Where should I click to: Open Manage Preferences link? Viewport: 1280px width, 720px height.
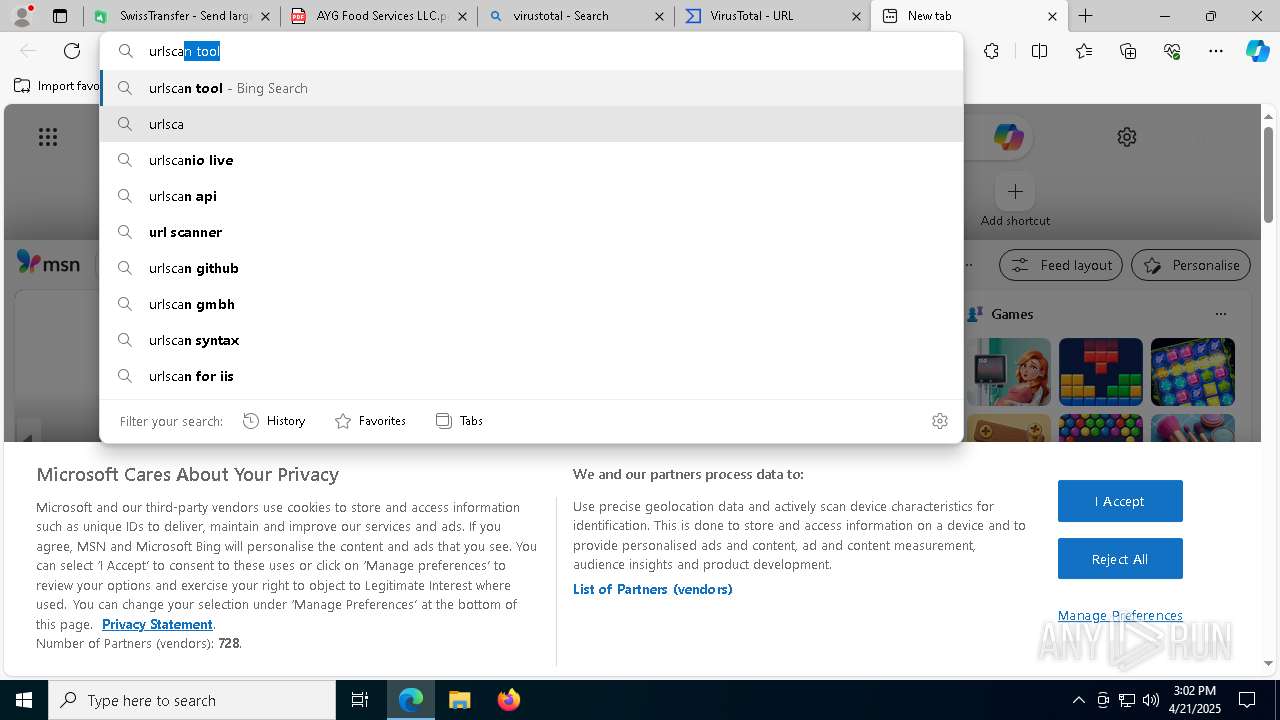point(1120,615)
